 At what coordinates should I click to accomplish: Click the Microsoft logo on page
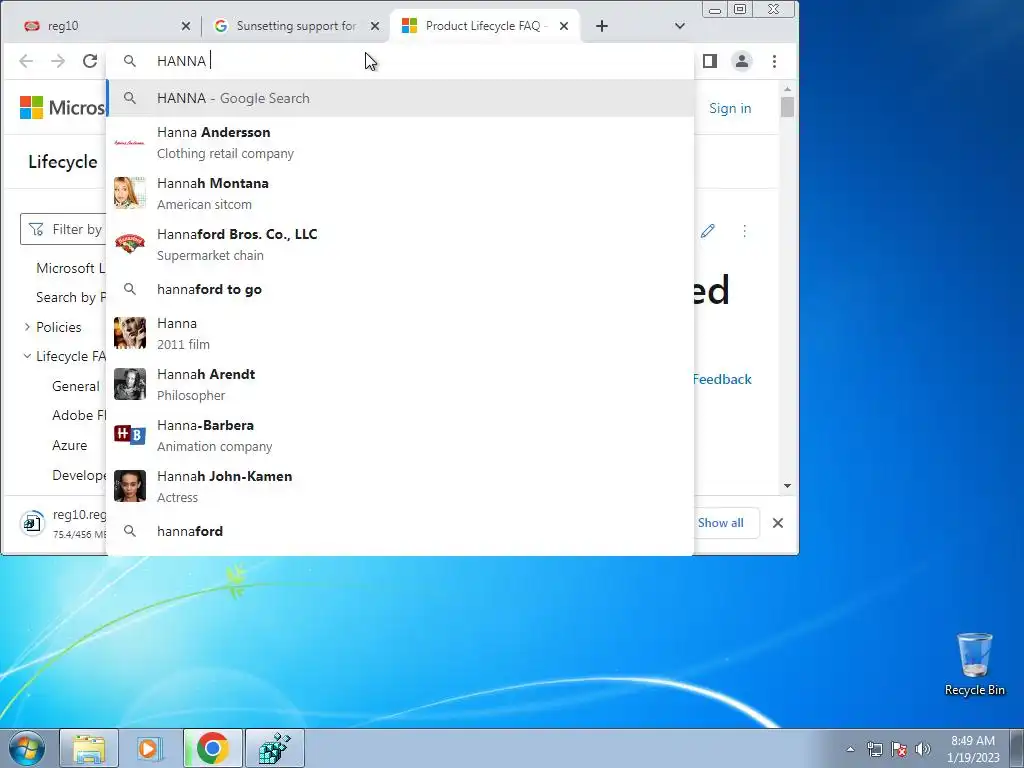tap(61, 108)
